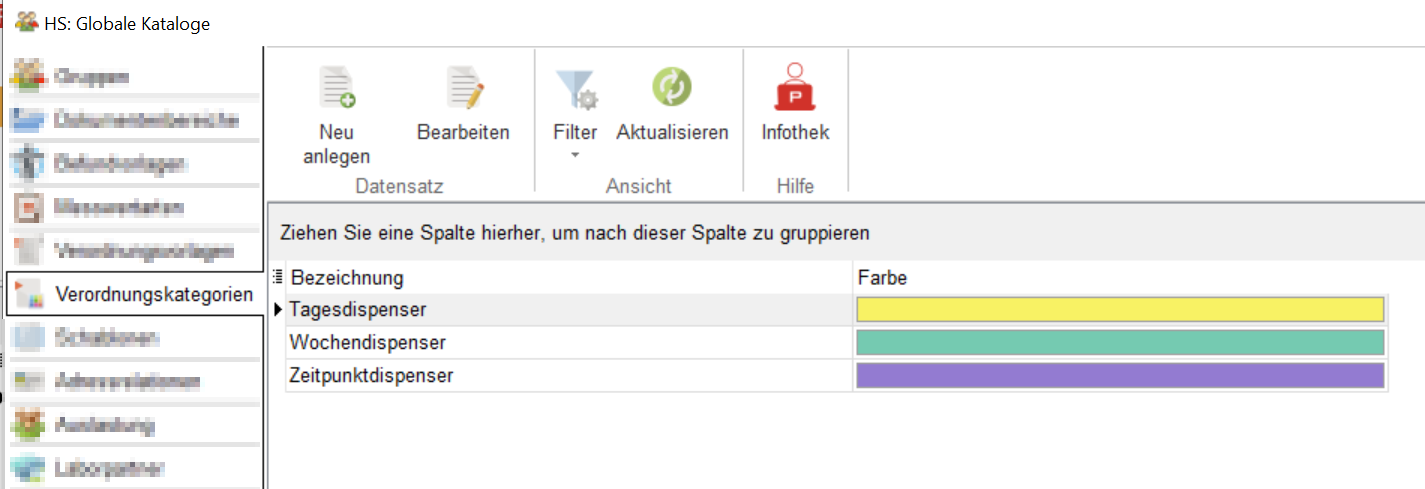Expand the Filter dropdown arrow
The height and width of the screenshot is (489, 1425).
tap(575, 155)
